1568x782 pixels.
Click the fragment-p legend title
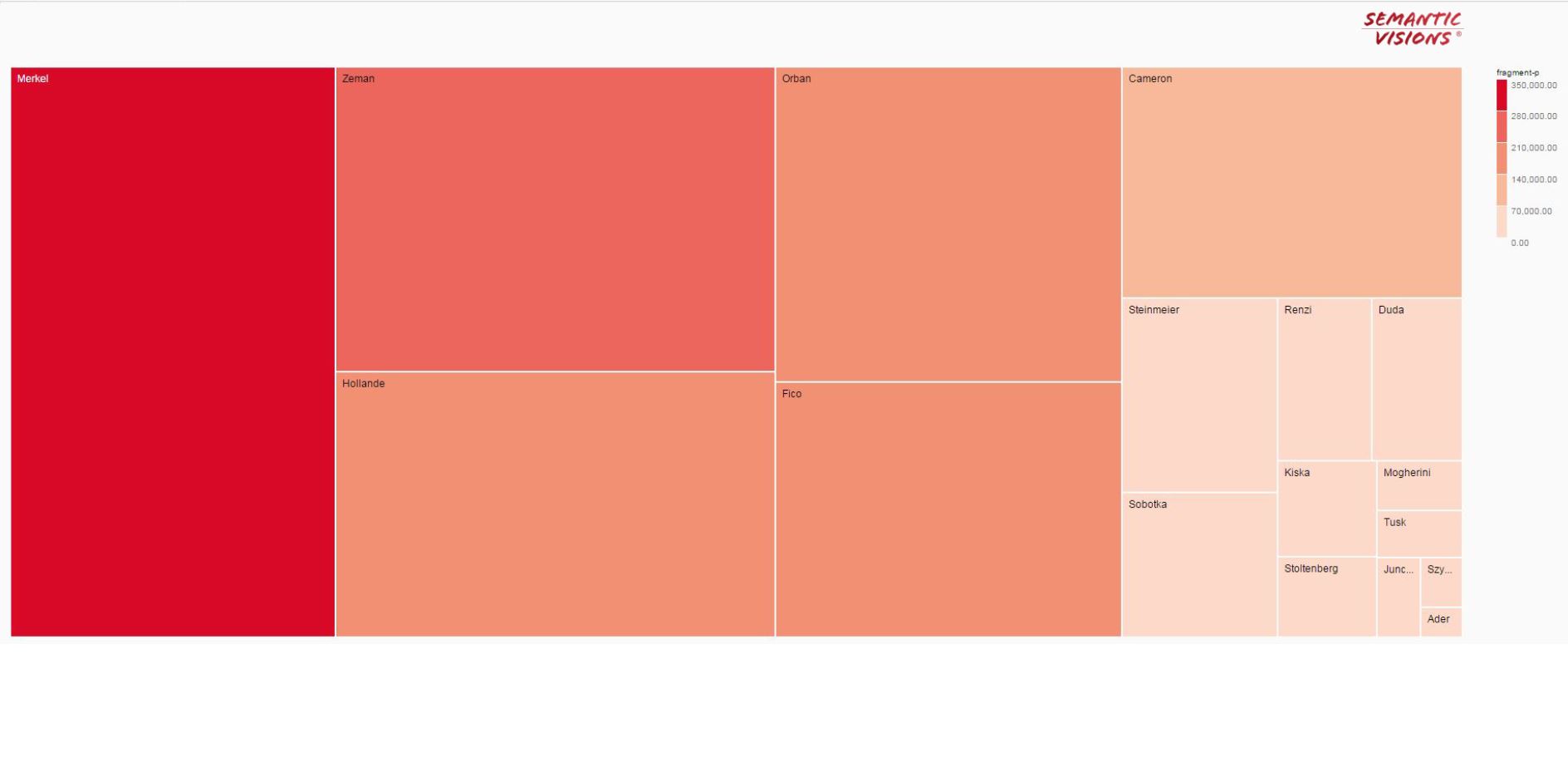[1517, 73]
